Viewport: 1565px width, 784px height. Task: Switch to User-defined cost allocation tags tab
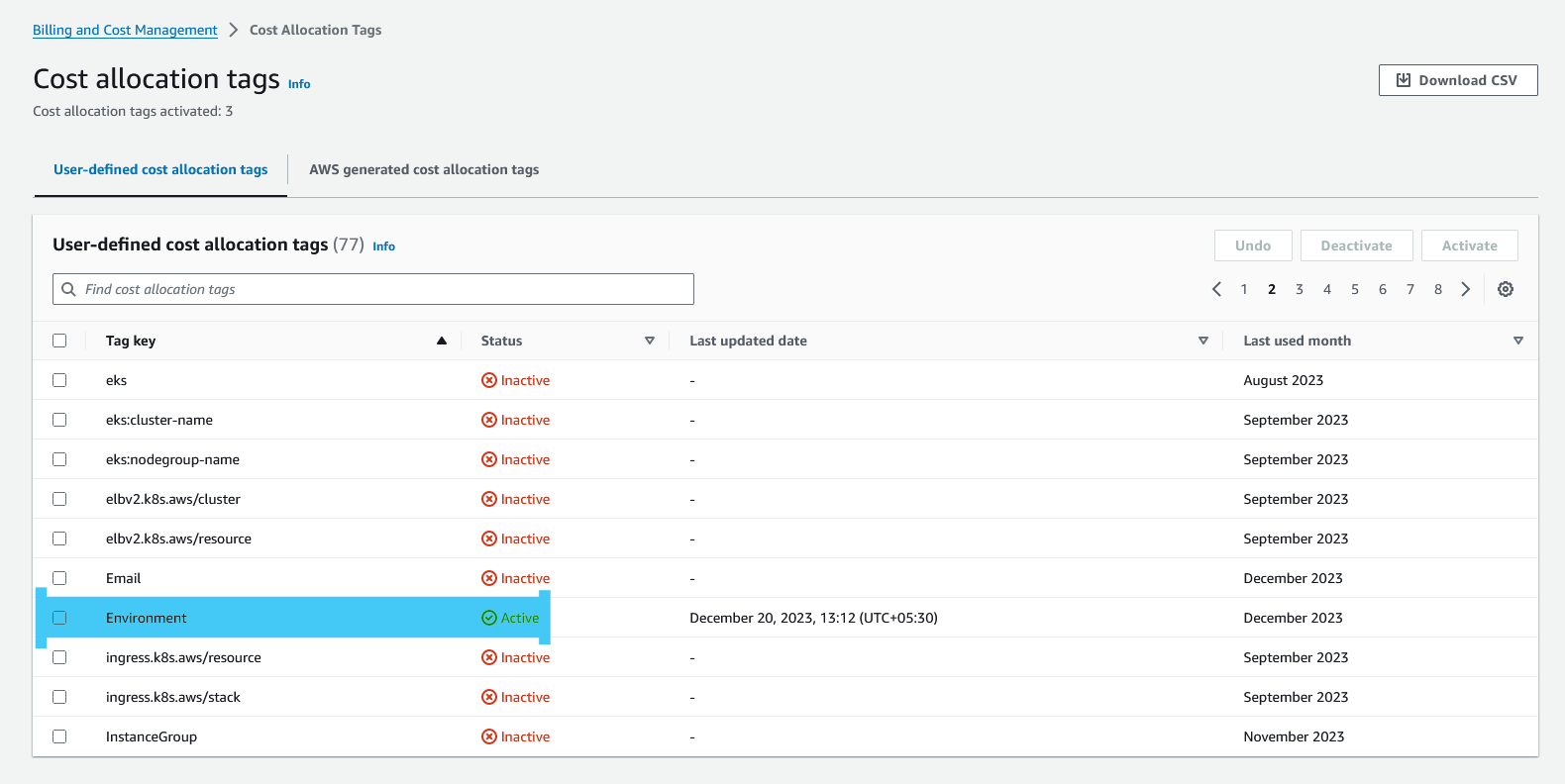coord(160,169)
